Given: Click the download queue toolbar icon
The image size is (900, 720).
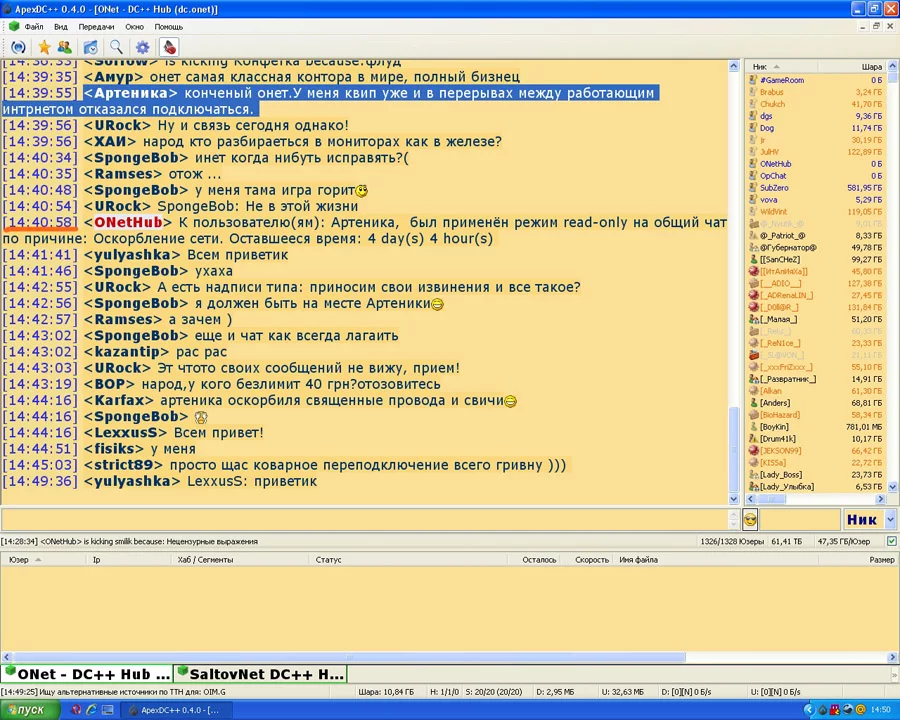Looking at the screenshot, I should click(x=91, y=47).
